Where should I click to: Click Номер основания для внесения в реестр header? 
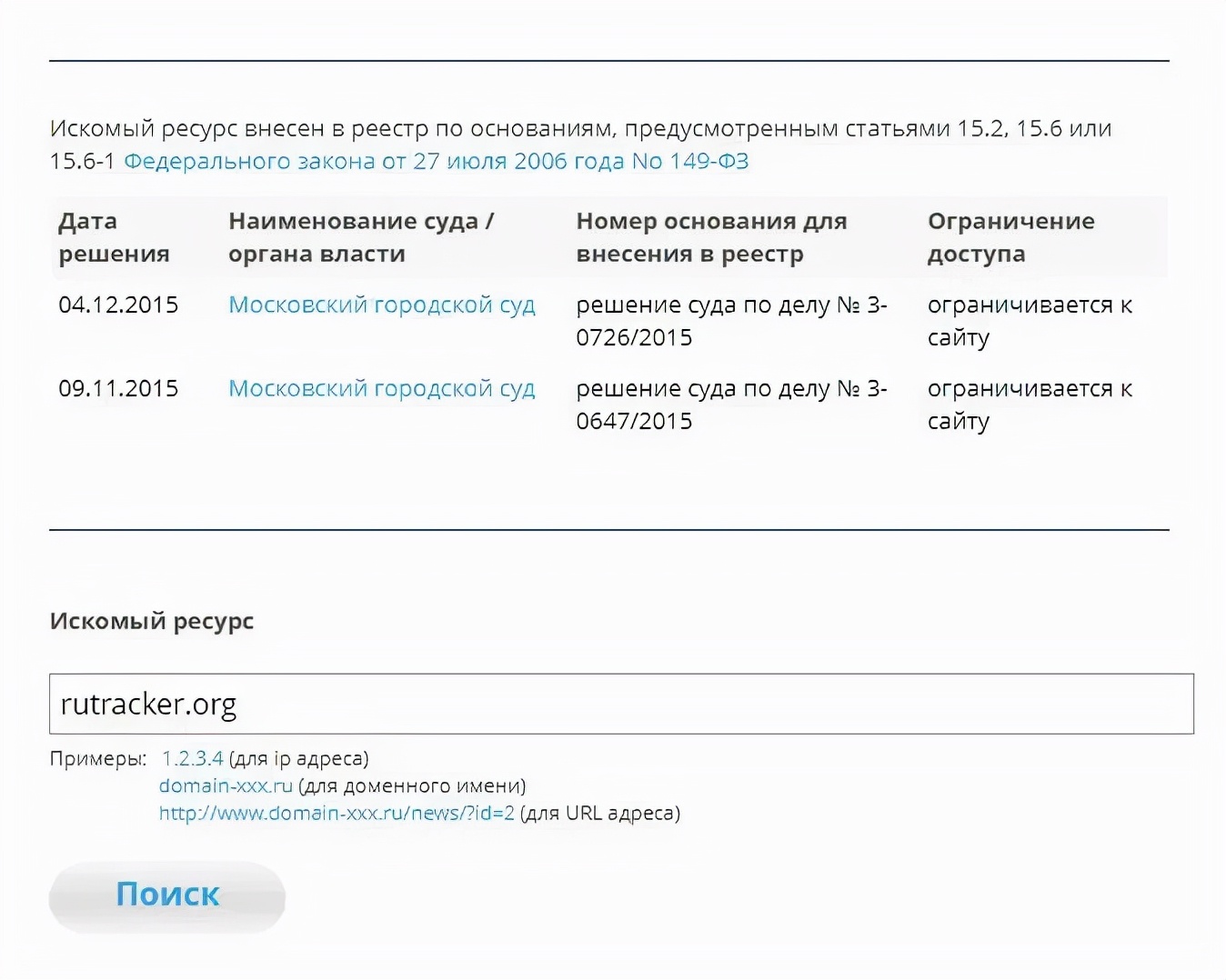tap(711, 237)
